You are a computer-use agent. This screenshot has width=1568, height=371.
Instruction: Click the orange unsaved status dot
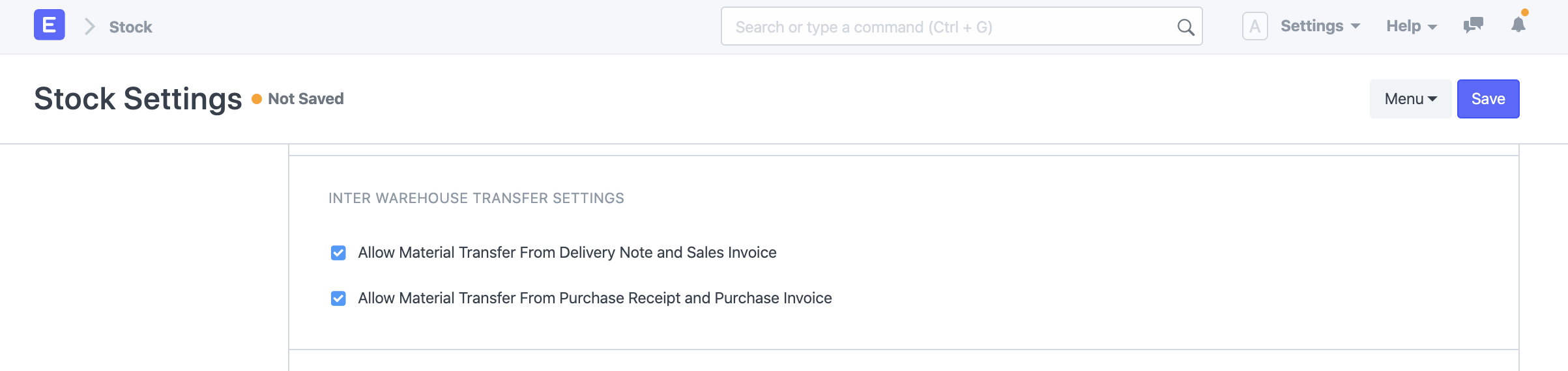coord(257,99)
